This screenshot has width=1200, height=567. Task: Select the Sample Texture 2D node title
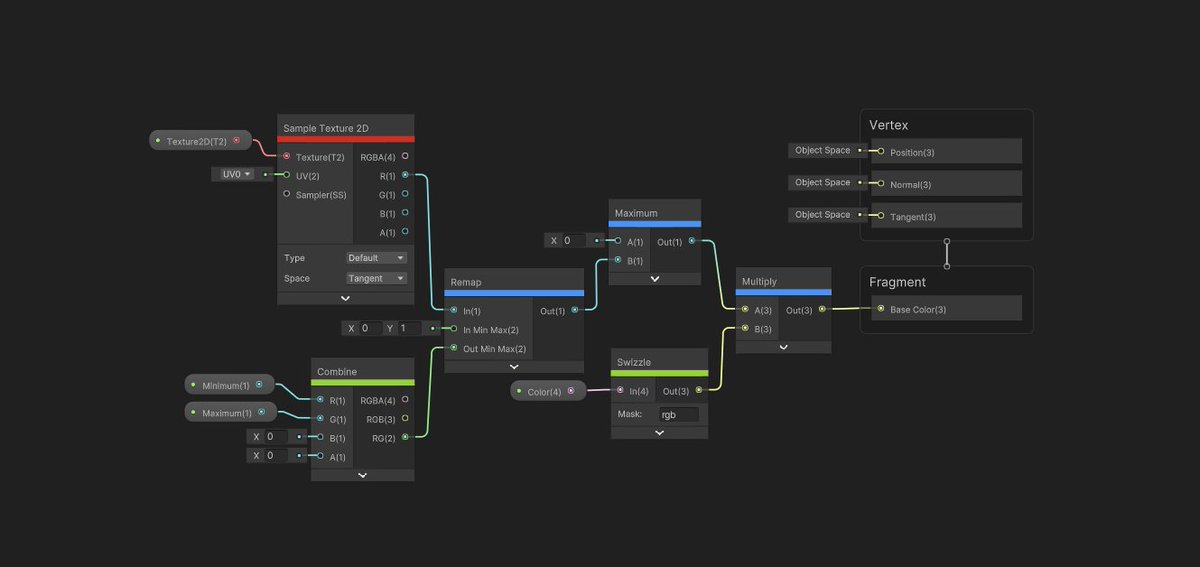pyautogui.click(x=326, y=128)
